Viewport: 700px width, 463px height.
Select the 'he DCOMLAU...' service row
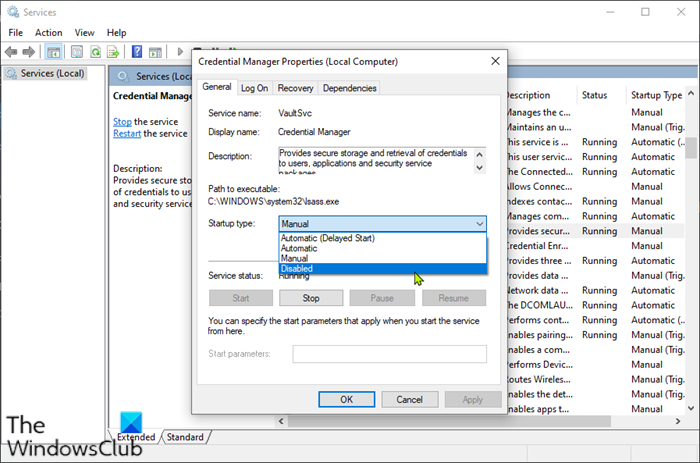click(596, 305)
